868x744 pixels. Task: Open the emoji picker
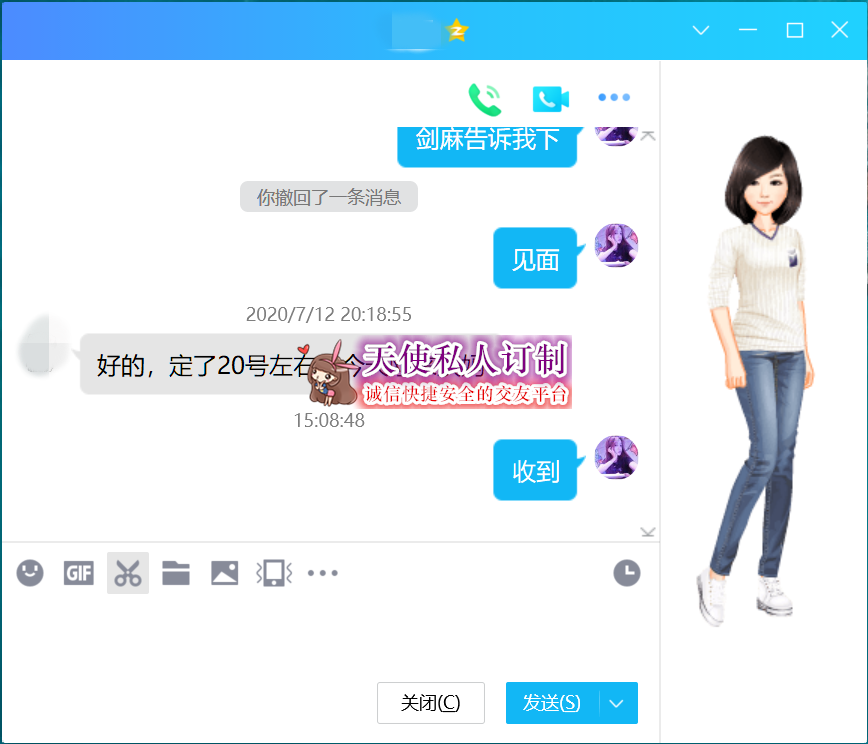pos(29,573)
